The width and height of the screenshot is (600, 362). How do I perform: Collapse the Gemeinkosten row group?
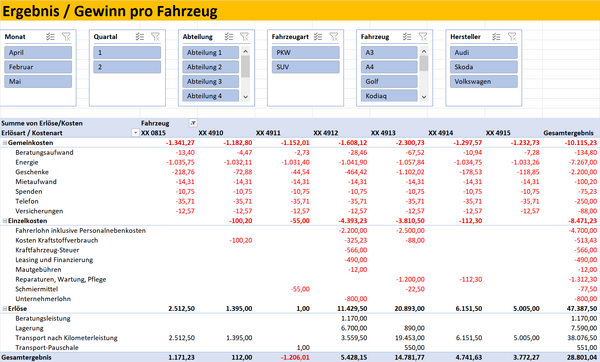point(5,143)
